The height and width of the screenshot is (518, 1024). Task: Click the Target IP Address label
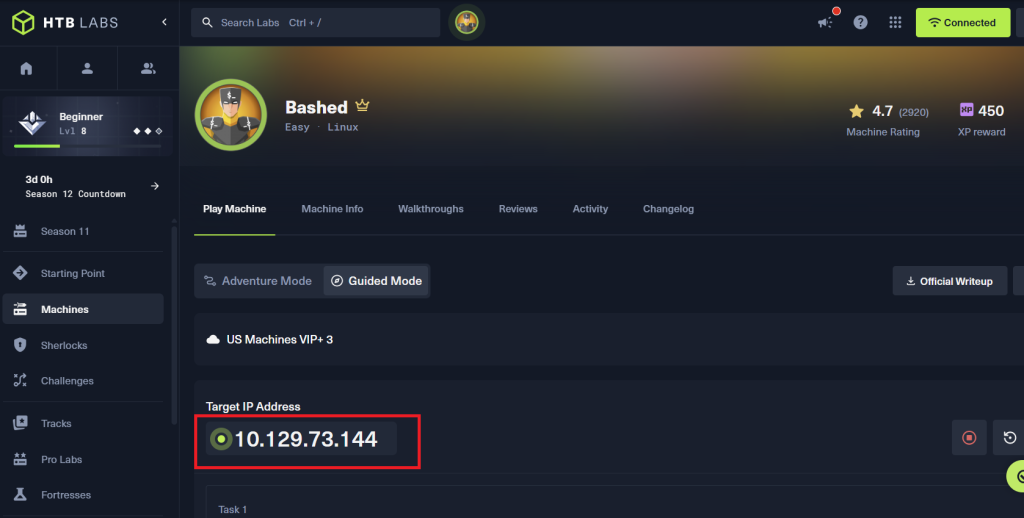(x=253, y=406)
